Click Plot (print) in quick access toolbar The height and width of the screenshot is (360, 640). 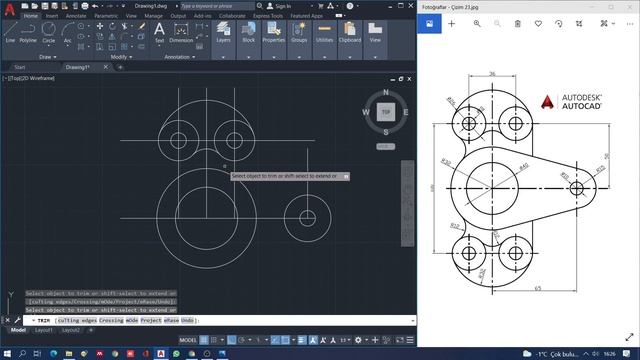tap(85, 6)
